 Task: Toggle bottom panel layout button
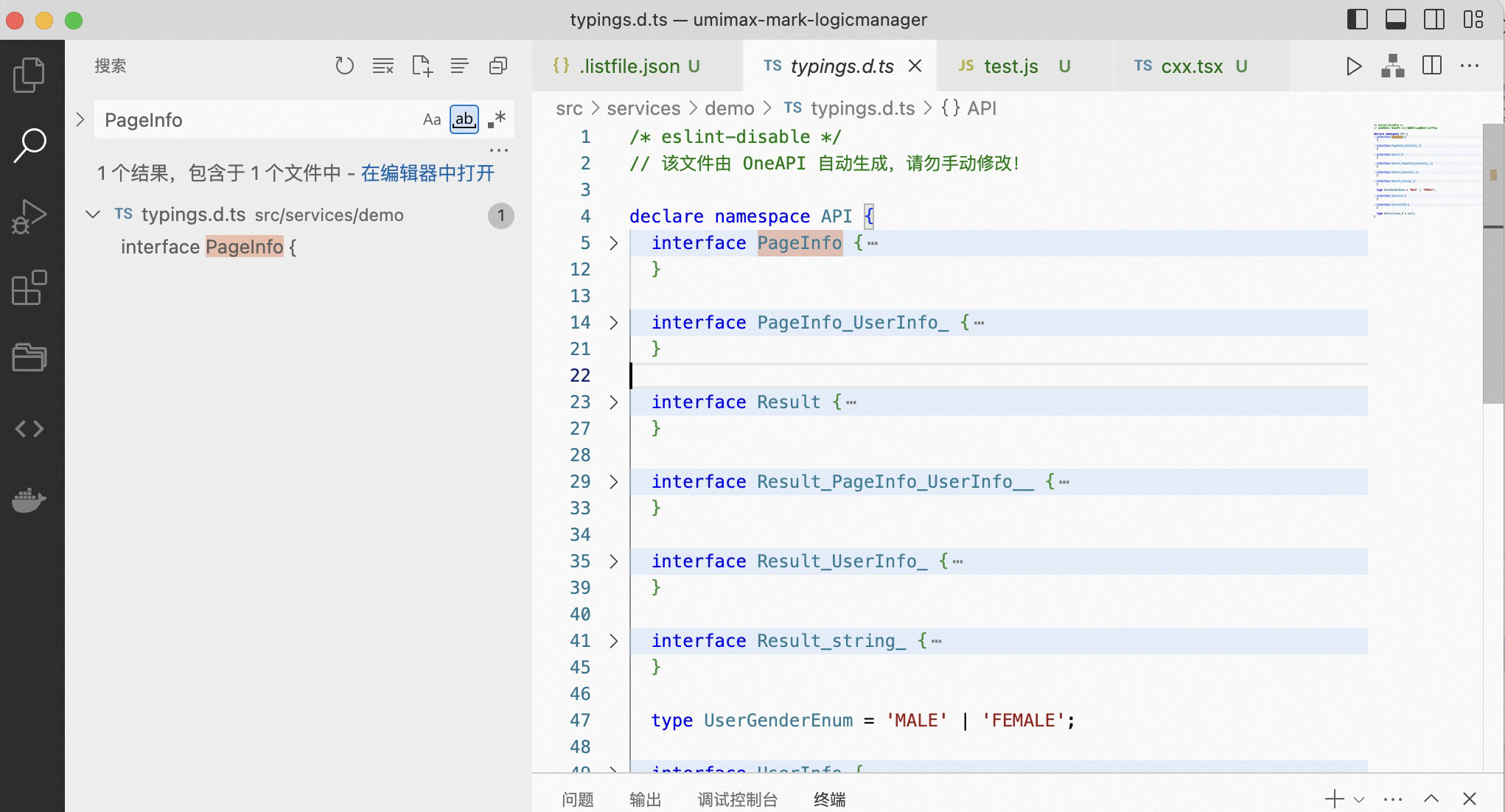pos(1395,20)
